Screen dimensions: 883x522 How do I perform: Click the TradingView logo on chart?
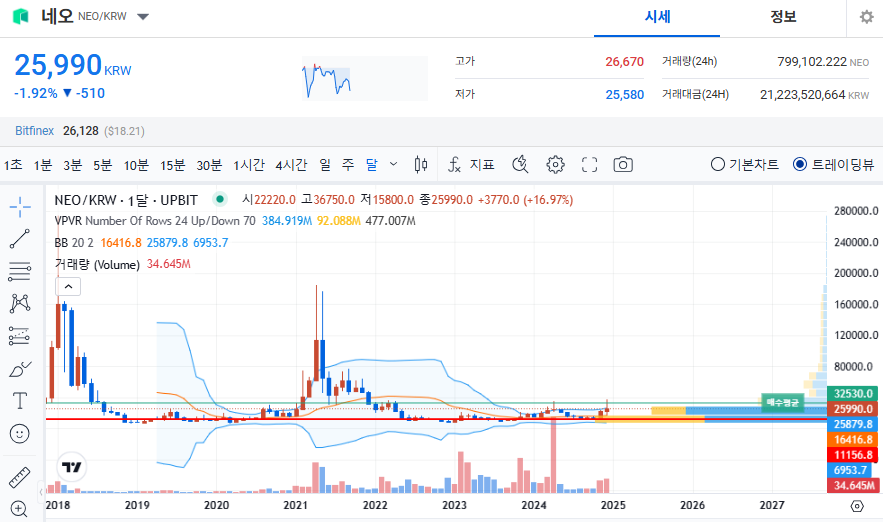[72, 467]
